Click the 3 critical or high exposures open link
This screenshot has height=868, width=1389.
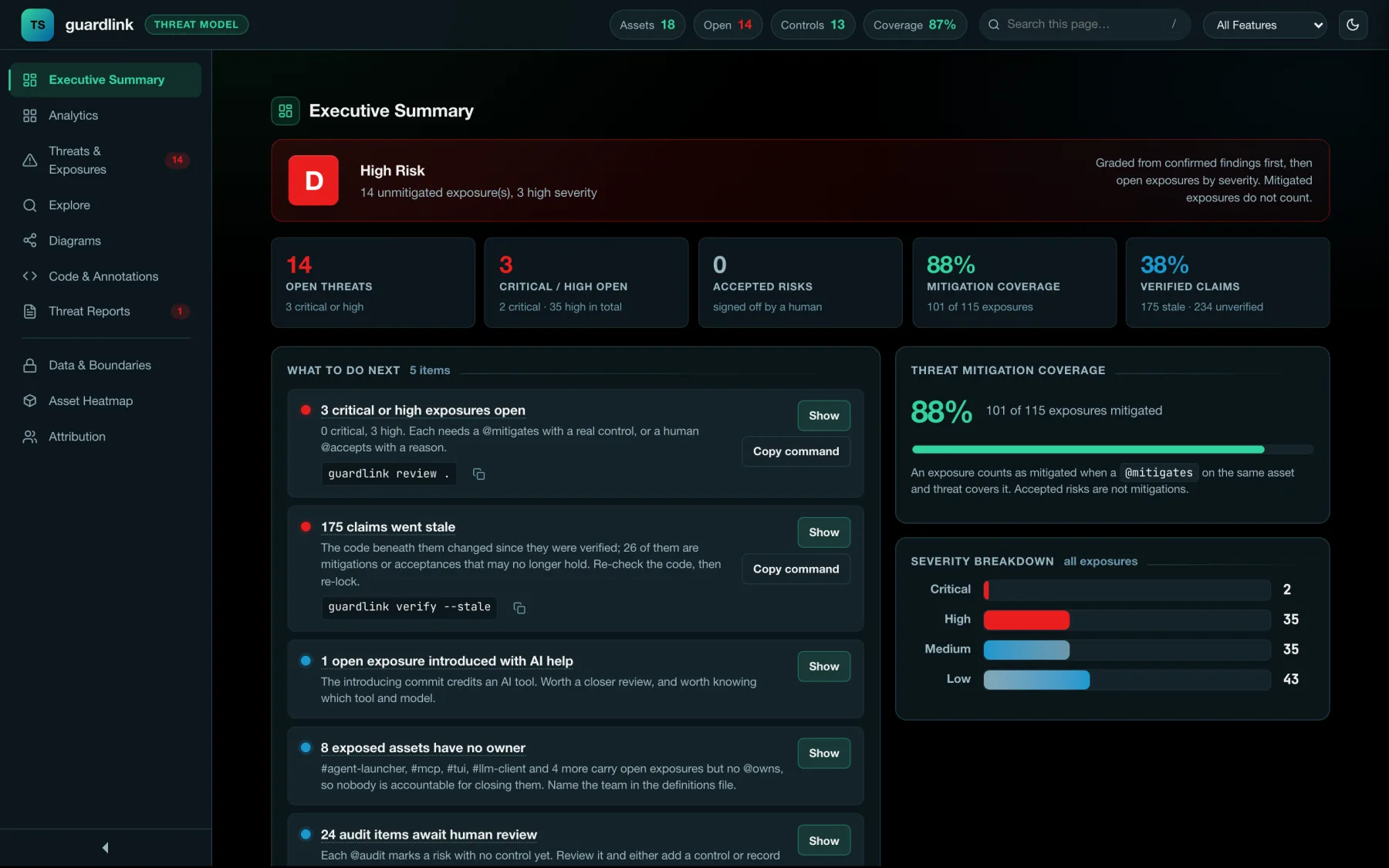[423, 410]
